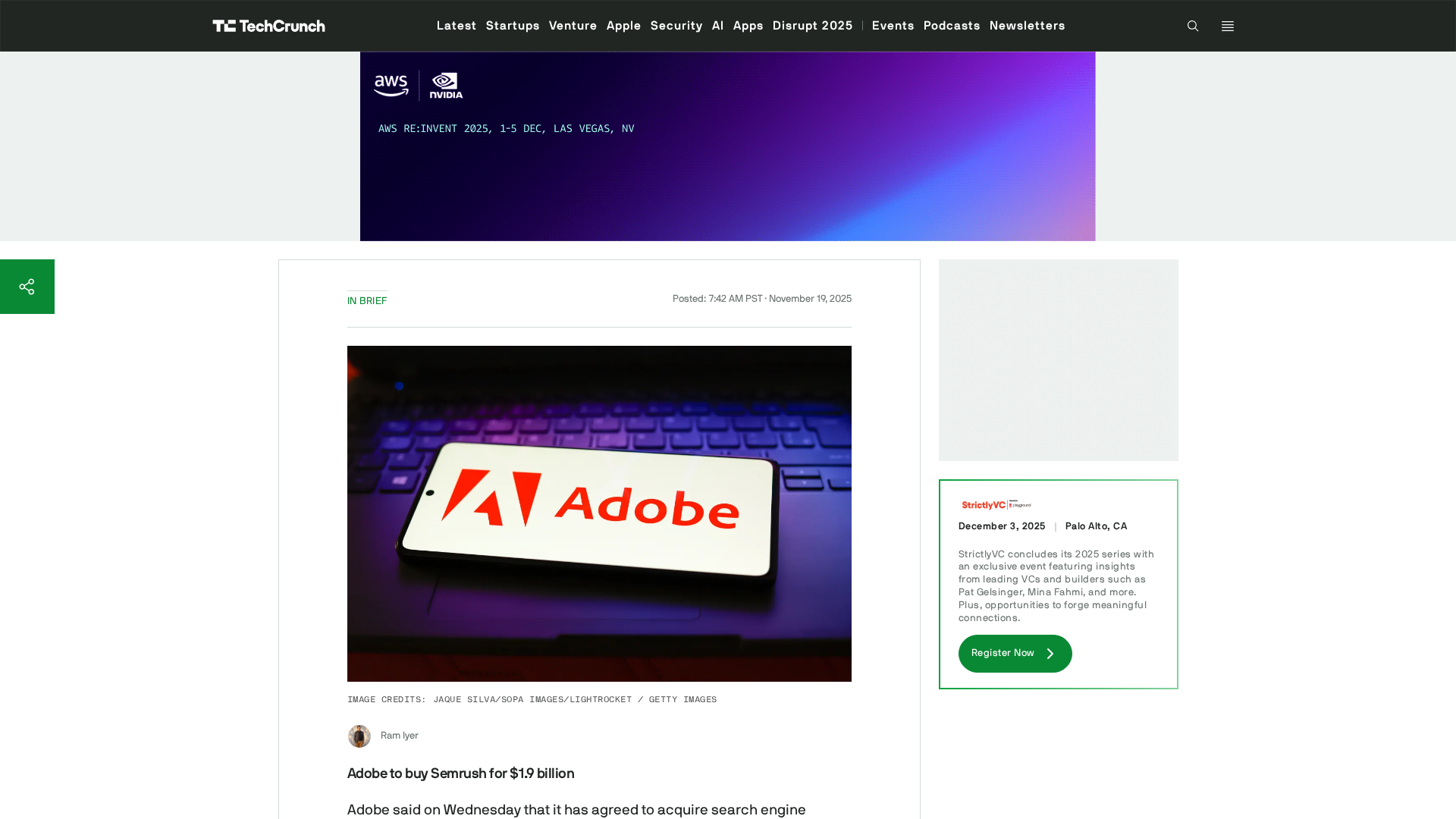Click the green share icon button
Image resolution: width=1456 pixels, height=819 pixels.
click(x=27, y=287)
